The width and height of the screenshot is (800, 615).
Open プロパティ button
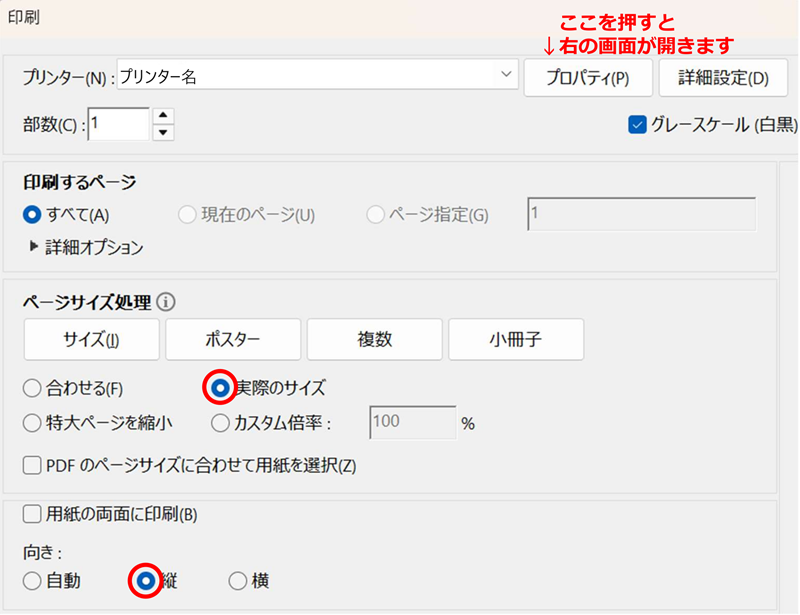[x=587, y=77]
